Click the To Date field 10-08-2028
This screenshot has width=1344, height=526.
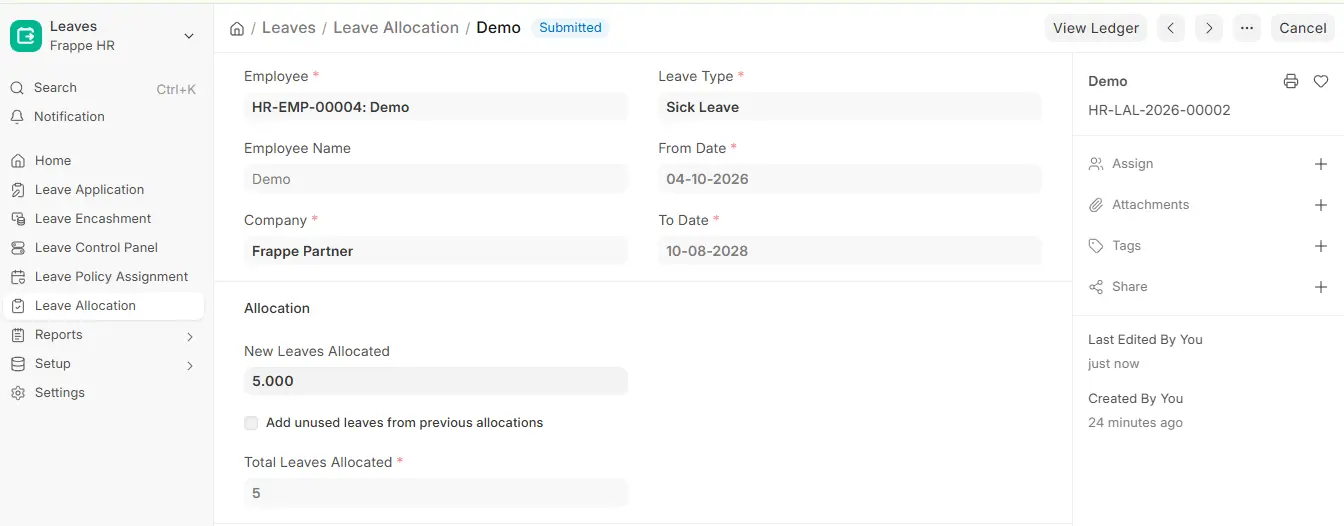pyautogui.click(x=850, y=251)
